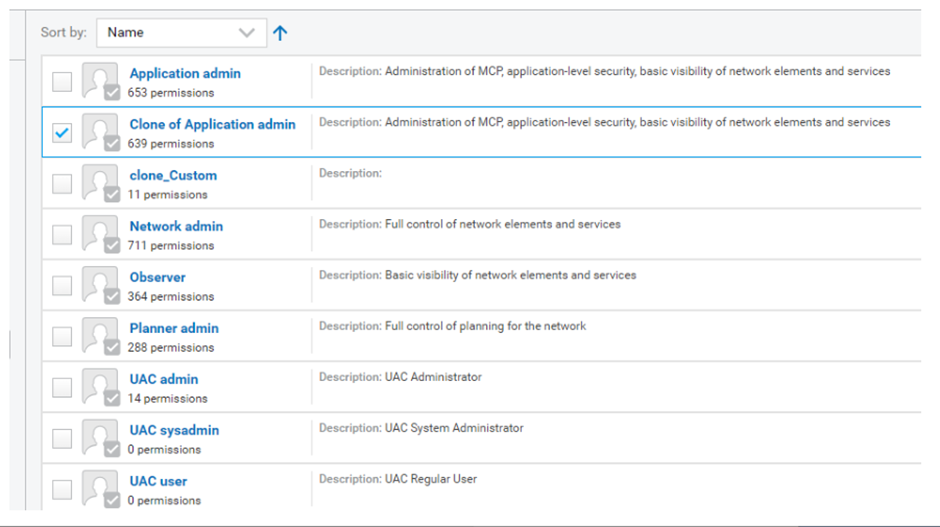The height and width of the screenshot is (527, 940).
Task: Open the Clone of Application admin link
Action: pos(212,124)
